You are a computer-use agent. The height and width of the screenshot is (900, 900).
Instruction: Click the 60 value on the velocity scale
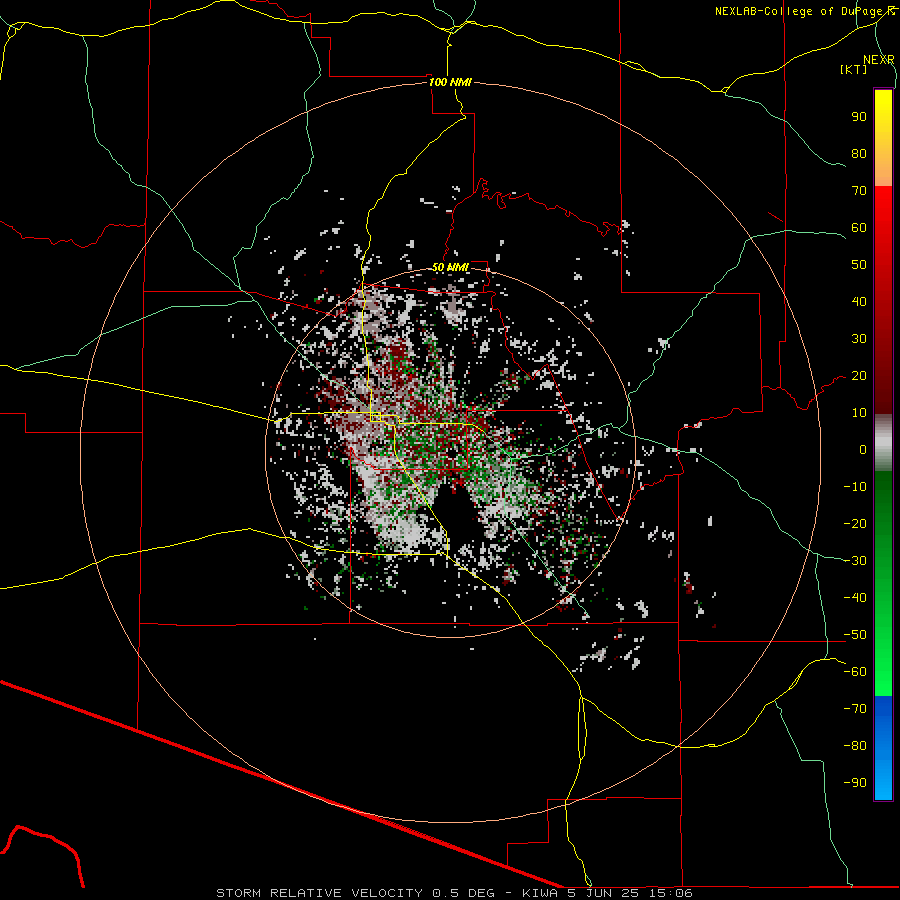pyautogui.click(x=859, y=228)
